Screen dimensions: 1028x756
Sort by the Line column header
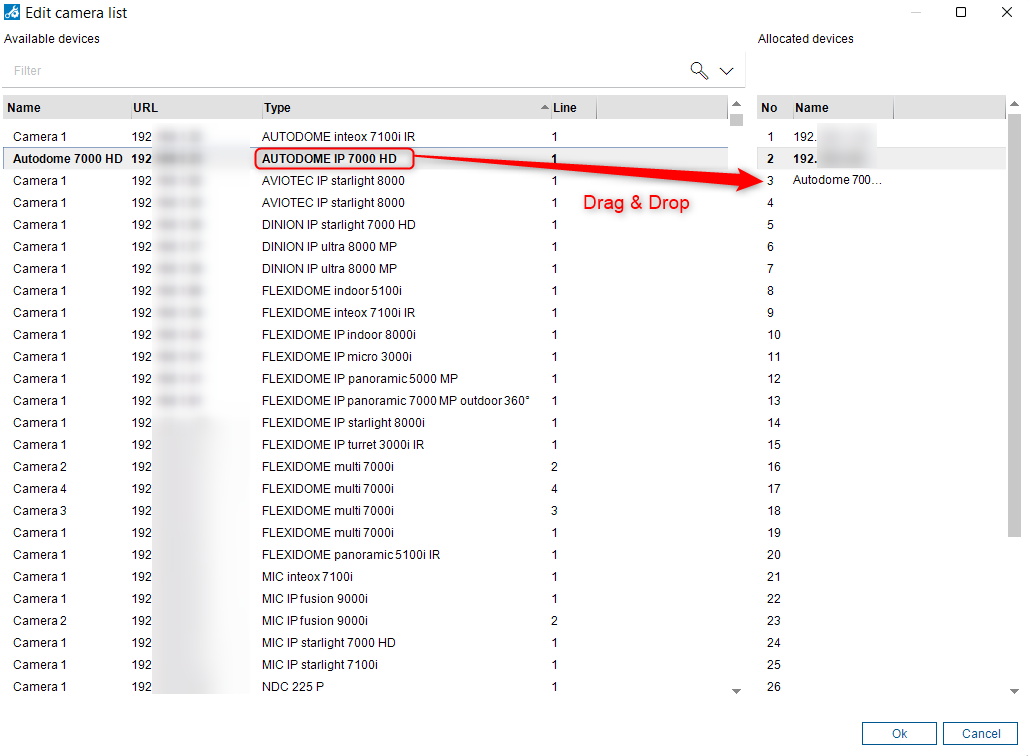click(x=573, y=108)
